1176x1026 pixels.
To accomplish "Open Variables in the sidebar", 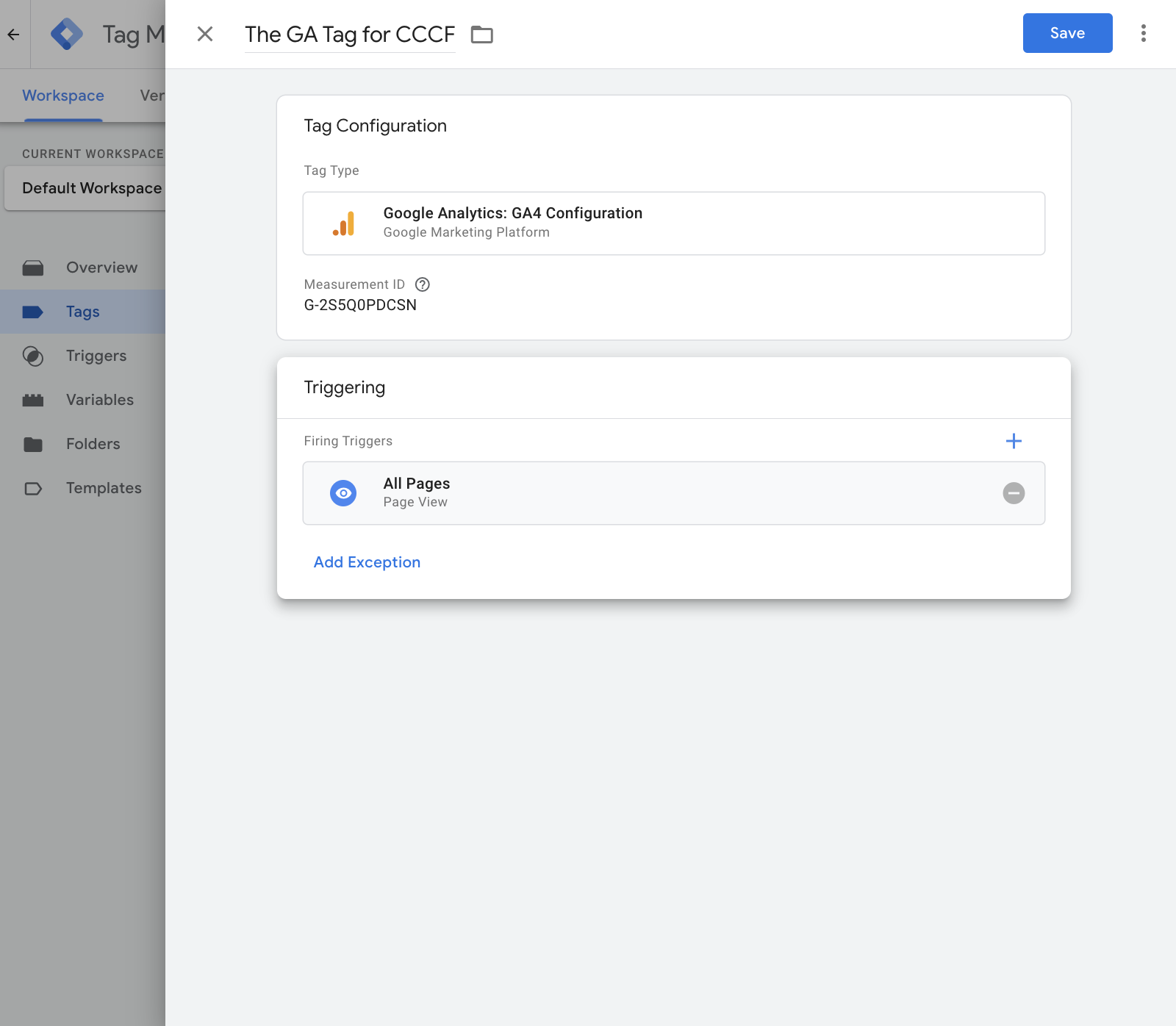I will coord(82,400).
